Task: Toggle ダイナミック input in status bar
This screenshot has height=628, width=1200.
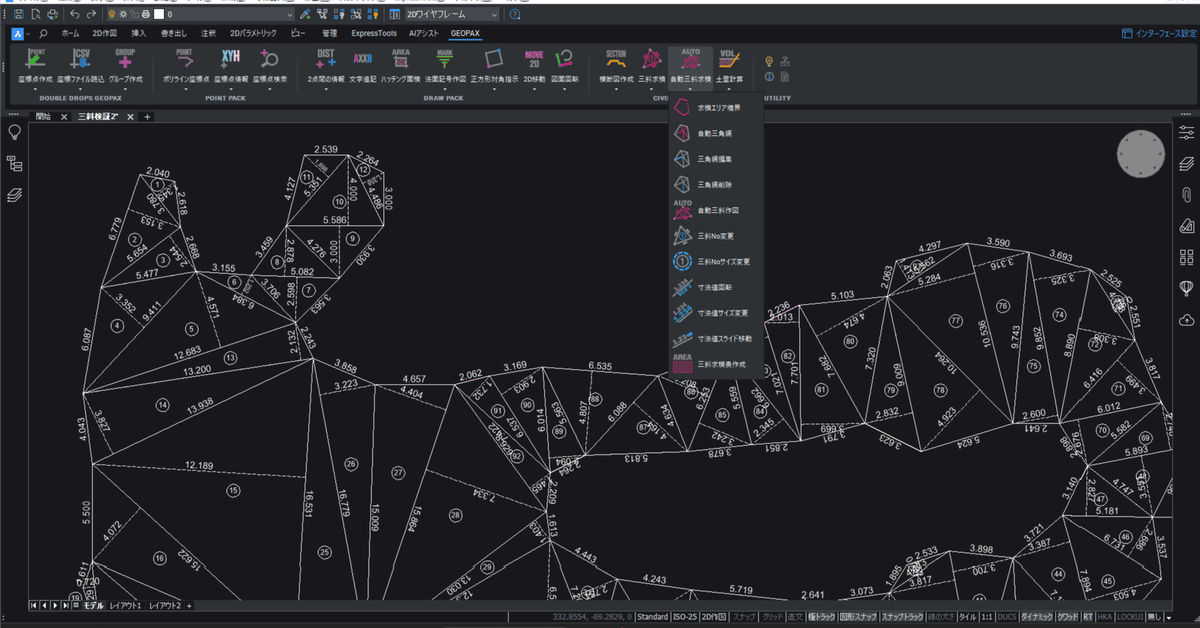Action: pyautogui.click(x=1037, y=618)
